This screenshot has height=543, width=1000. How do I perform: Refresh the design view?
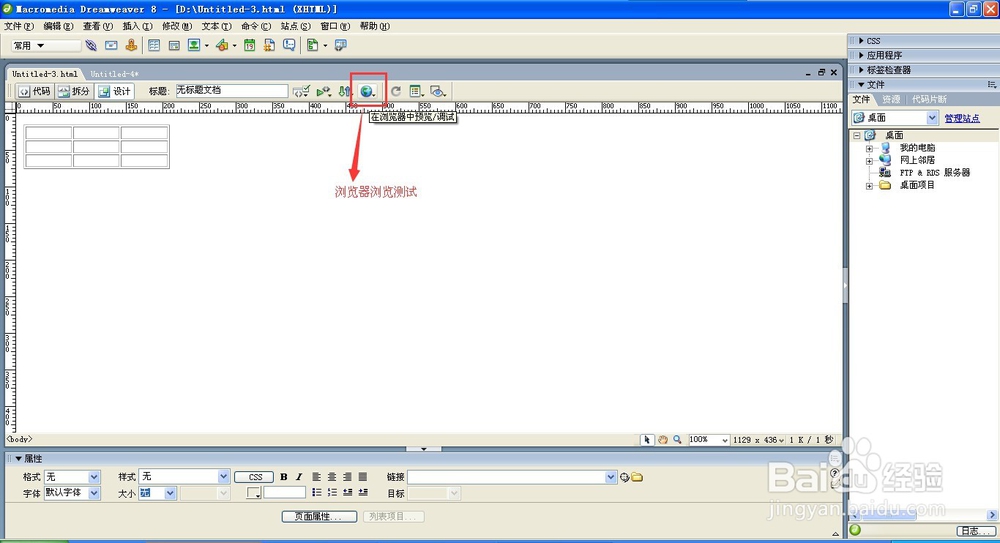pyautogui.click(x=395, y=91)
